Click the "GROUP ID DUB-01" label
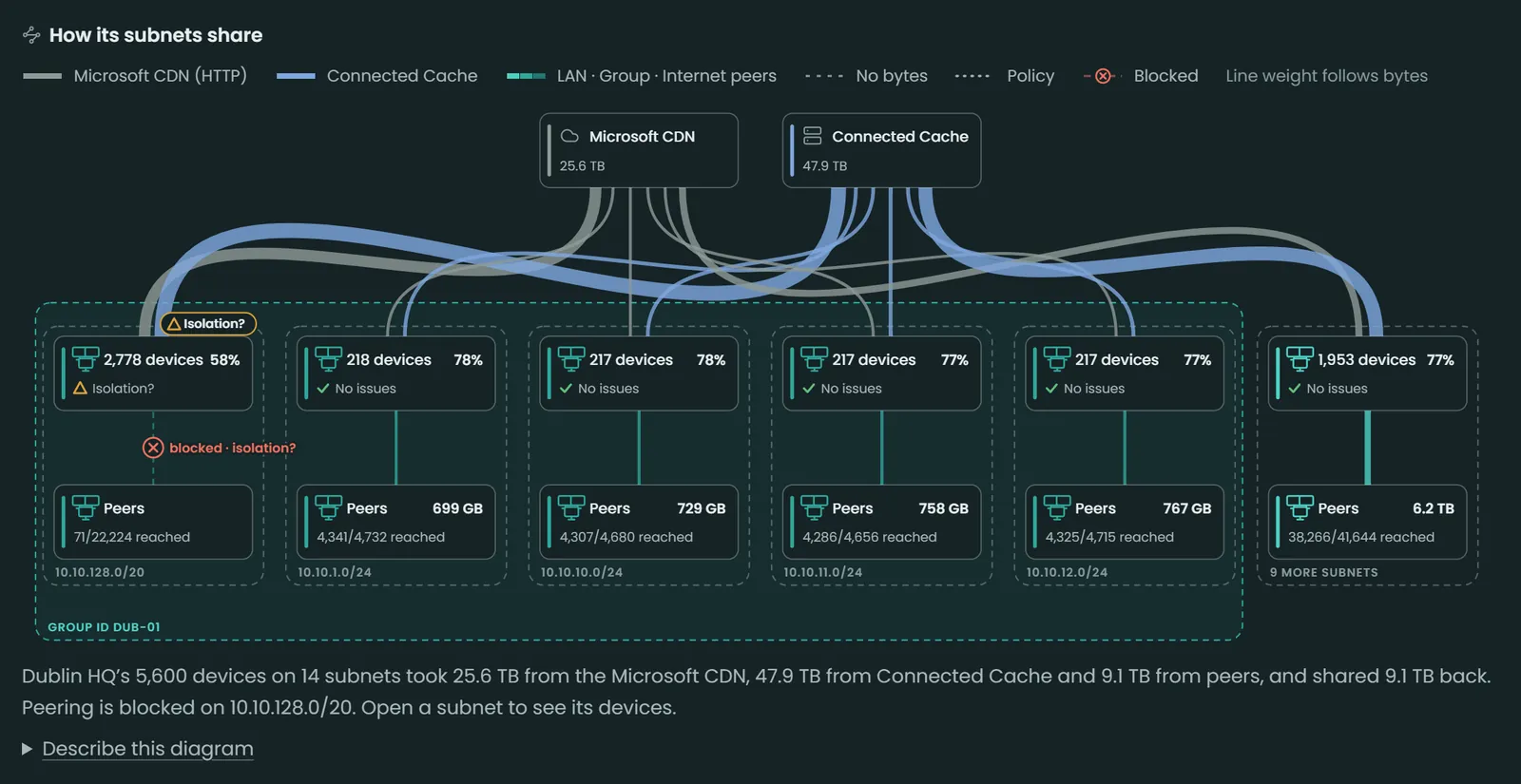The image size is (1521, 784). [x=105, y=627]
